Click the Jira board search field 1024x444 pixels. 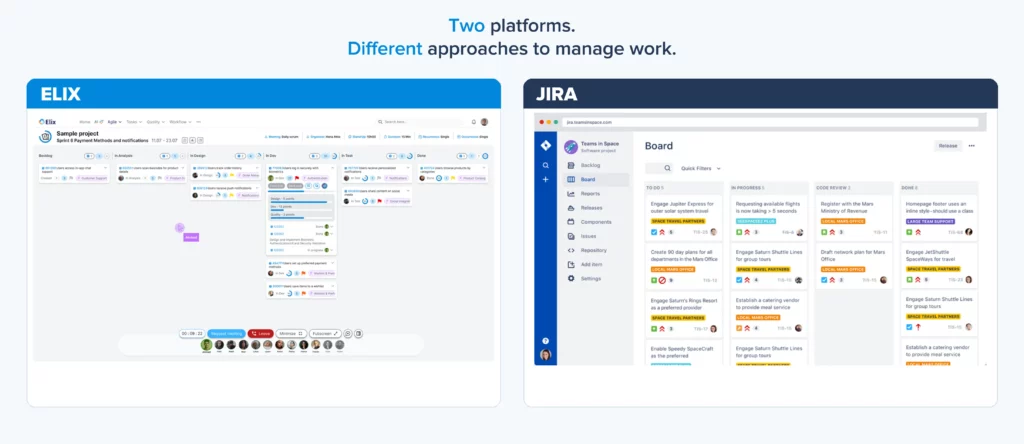[659, 168]
